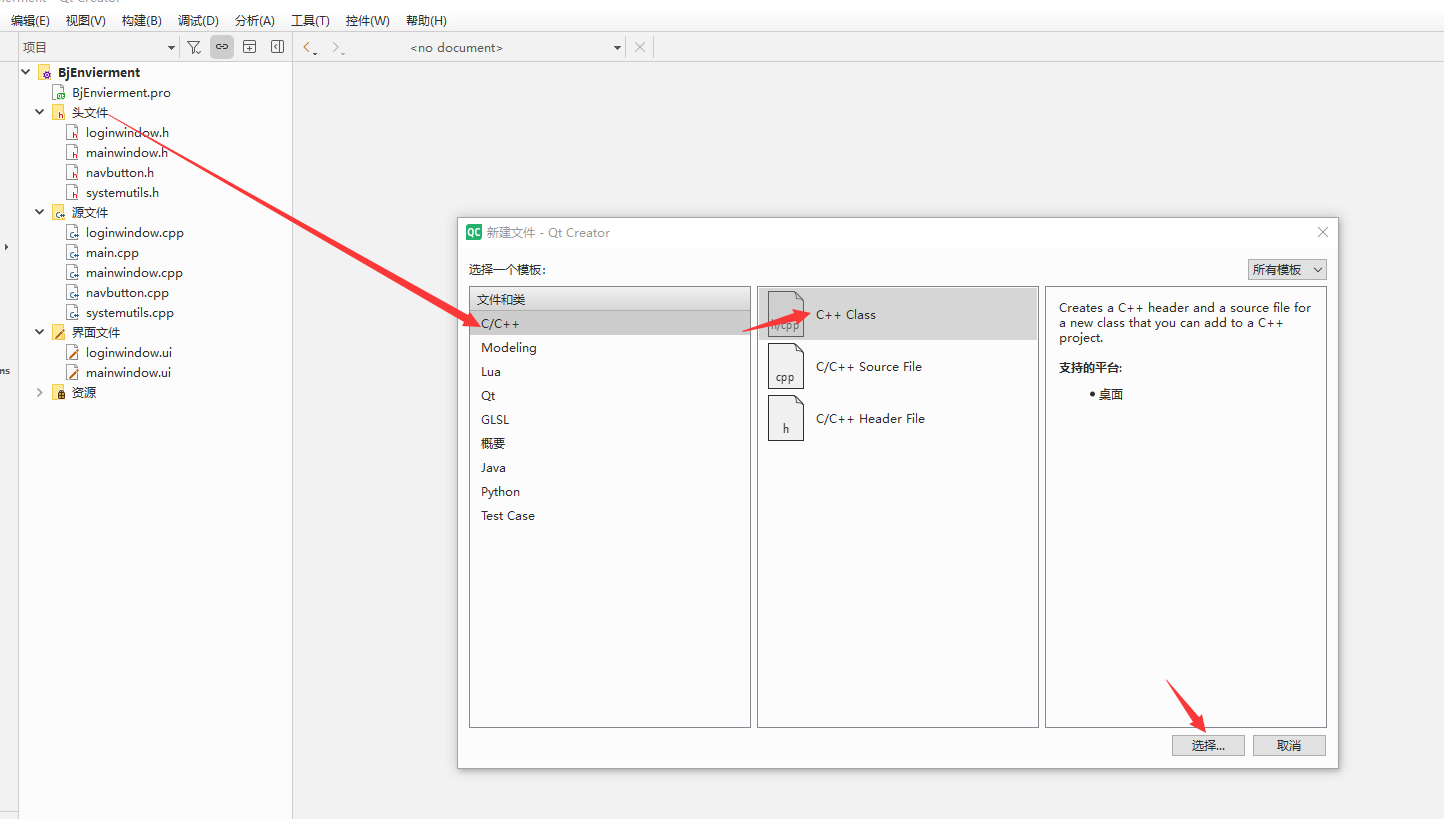Open the 项目 view selector dropdown

pos(99,47)
